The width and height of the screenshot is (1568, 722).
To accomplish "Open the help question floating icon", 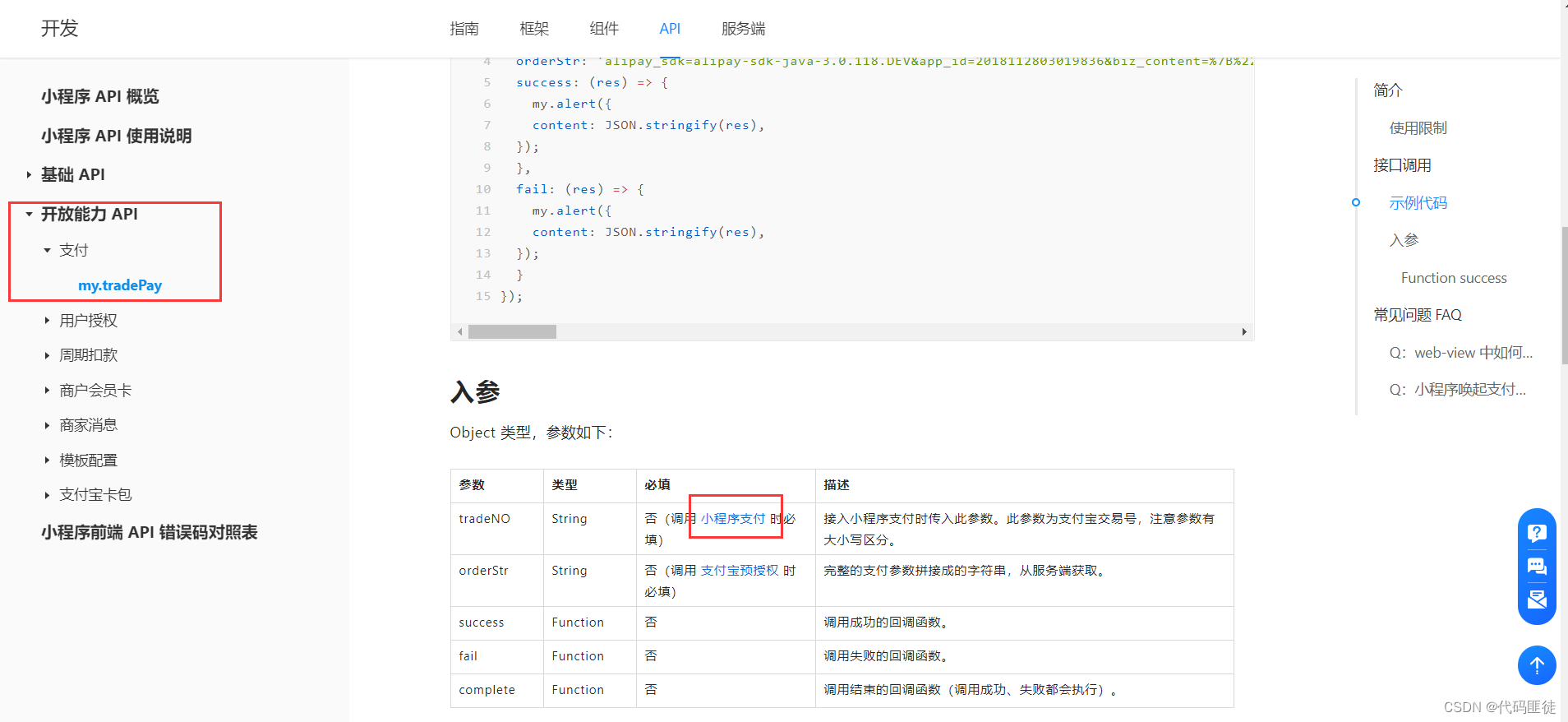I will (1537, 532).
